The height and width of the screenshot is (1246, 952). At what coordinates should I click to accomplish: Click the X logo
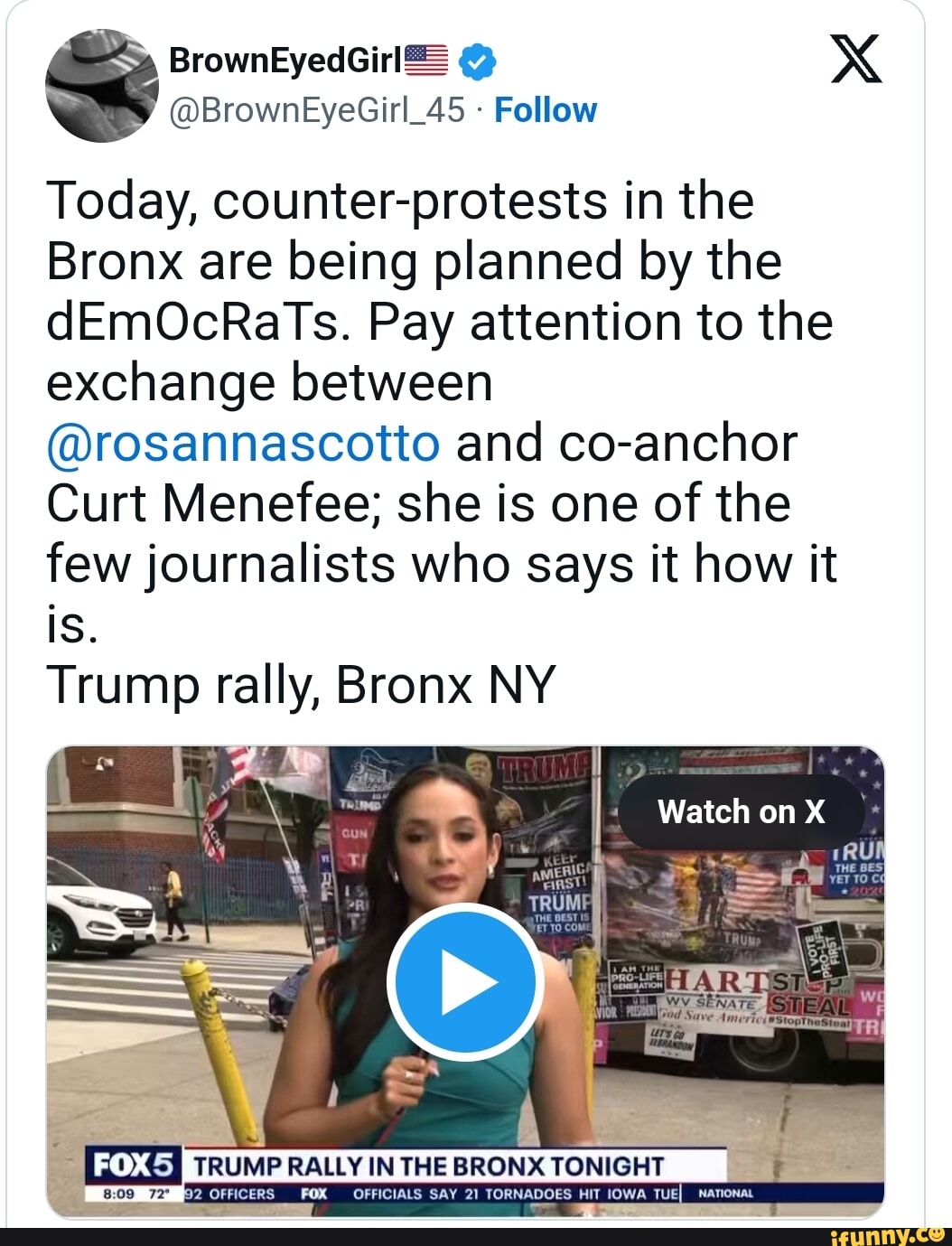point(855,62)
